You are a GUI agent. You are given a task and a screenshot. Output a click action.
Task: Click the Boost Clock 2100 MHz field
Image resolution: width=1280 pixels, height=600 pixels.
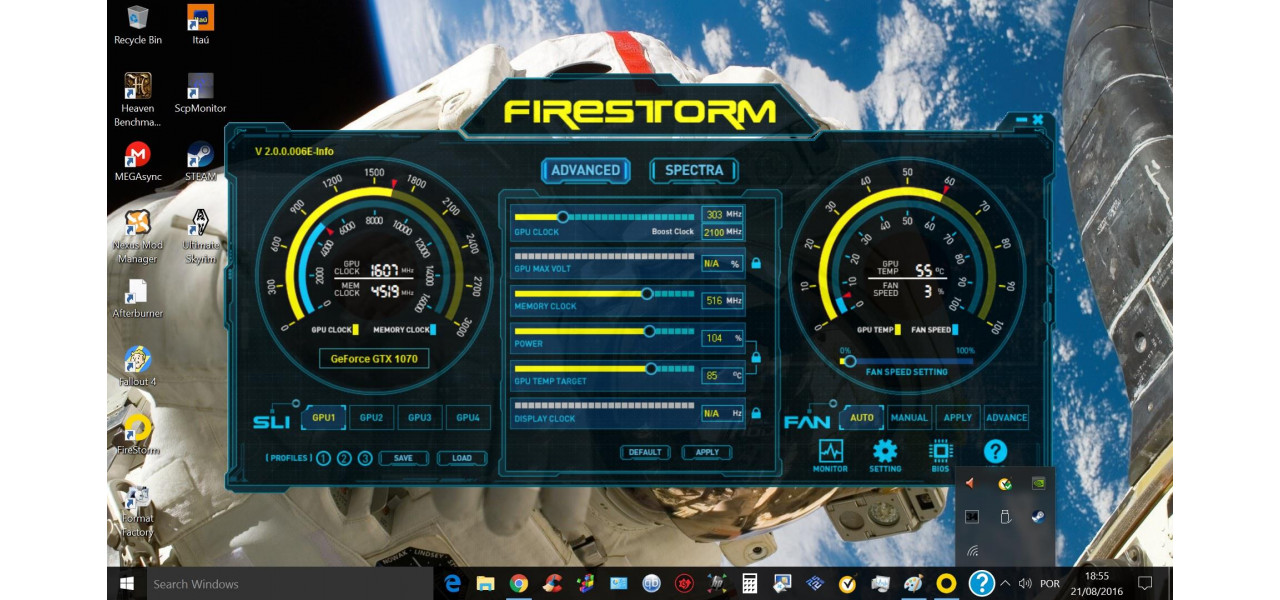[723, 232]
